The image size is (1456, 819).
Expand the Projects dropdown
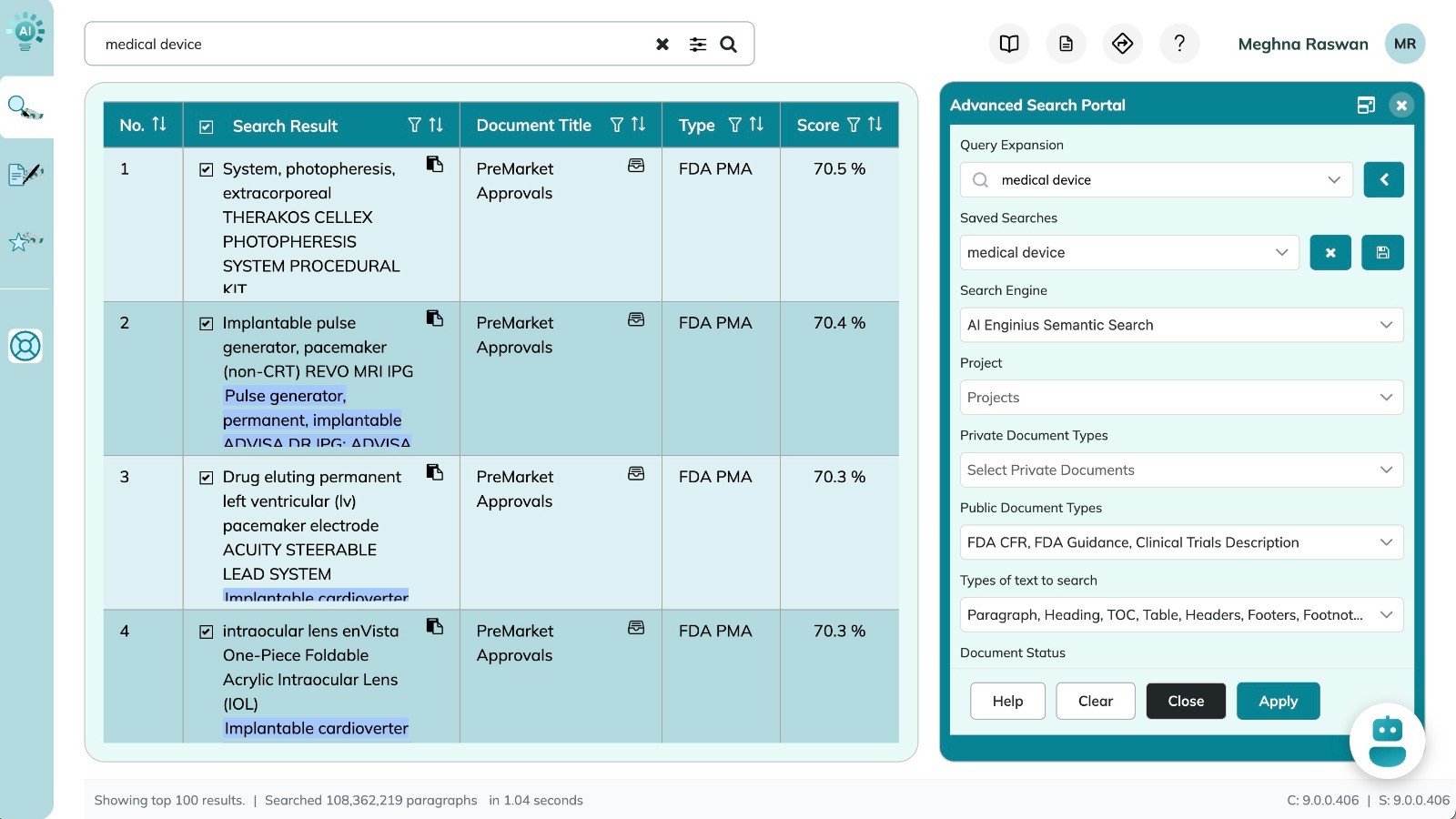[x=1180, y=398]
